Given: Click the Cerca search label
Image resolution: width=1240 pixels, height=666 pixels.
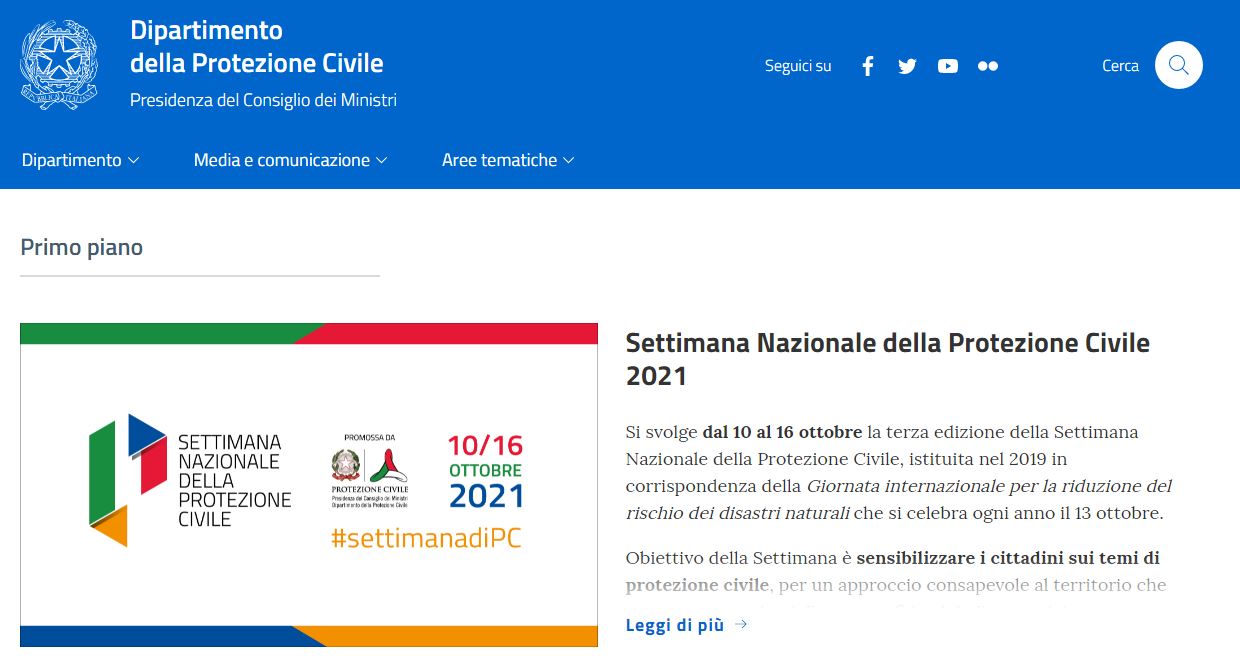Looking at the screenshot, I should [1120, 66].
